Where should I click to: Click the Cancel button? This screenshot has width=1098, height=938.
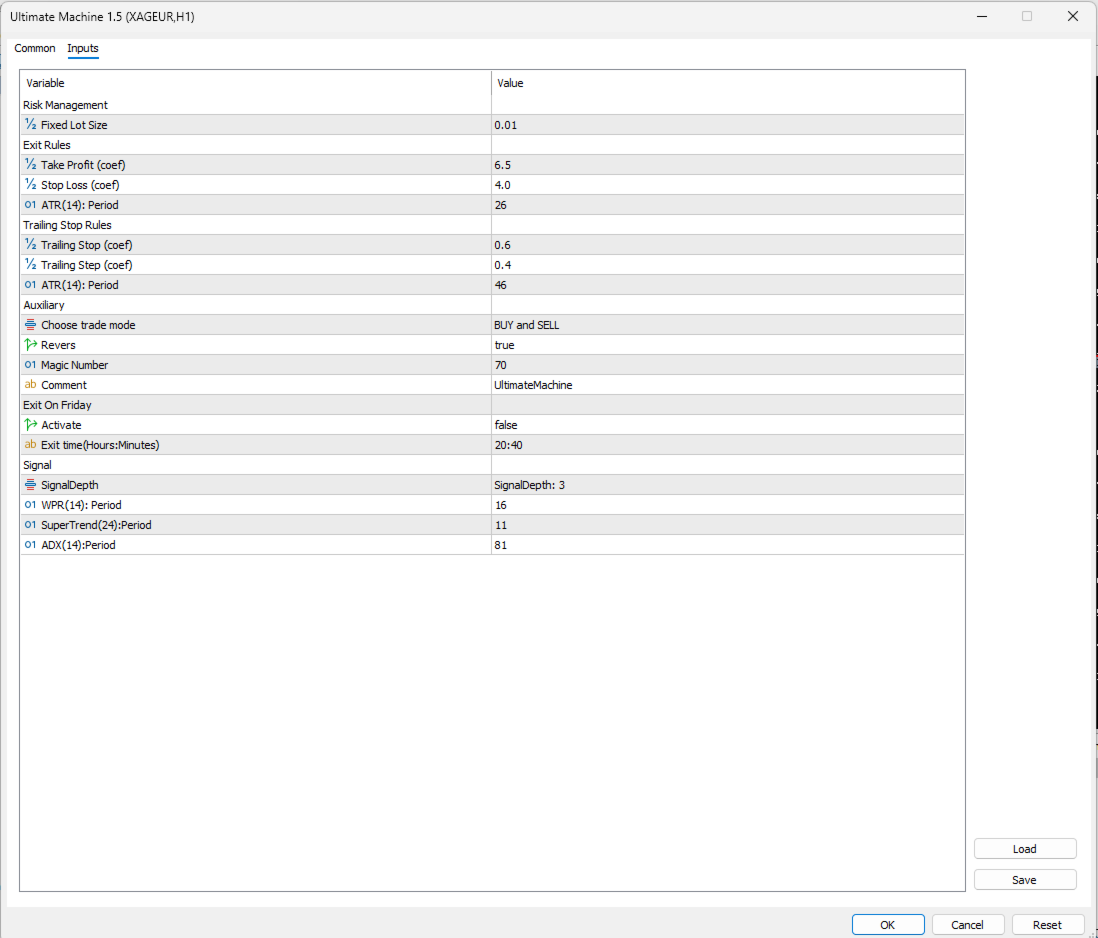[x=967, y=925]
